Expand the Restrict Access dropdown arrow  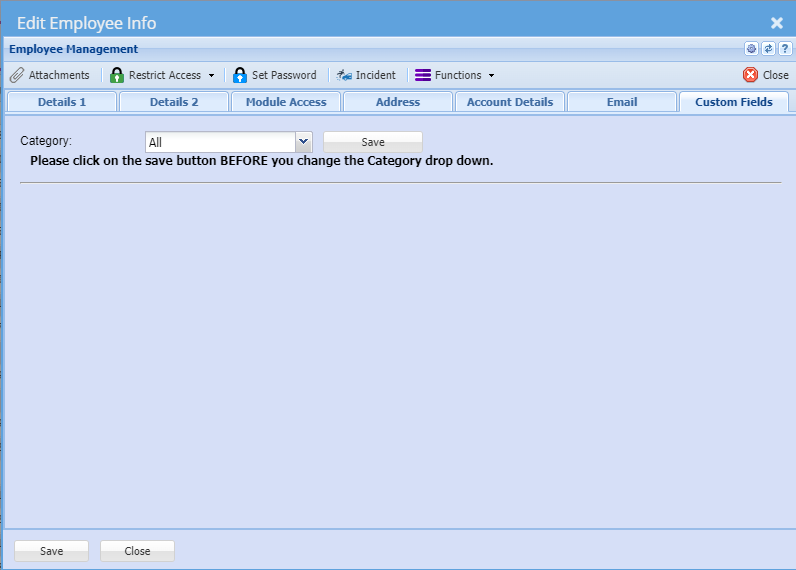(211, 76)
